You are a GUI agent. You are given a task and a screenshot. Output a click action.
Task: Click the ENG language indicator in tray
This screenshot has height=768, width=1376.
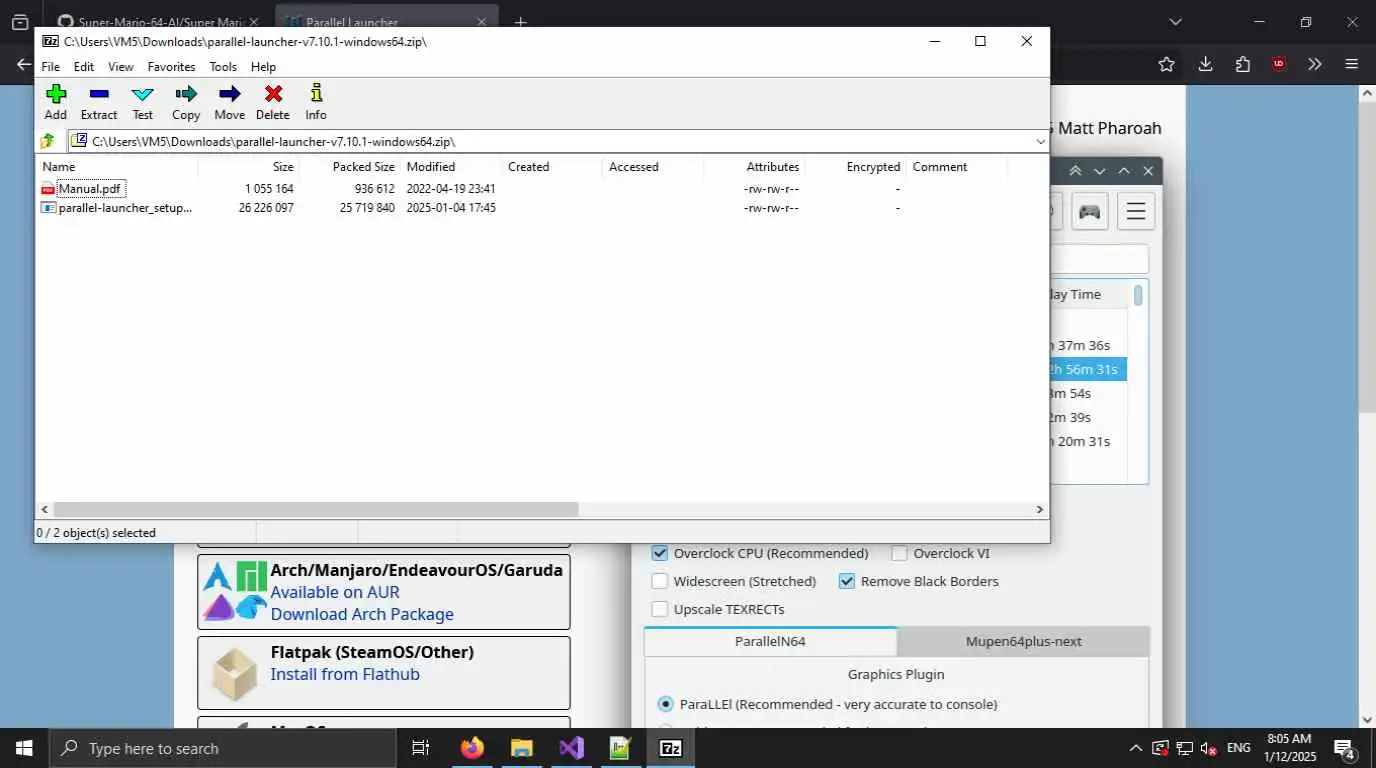1238,748
